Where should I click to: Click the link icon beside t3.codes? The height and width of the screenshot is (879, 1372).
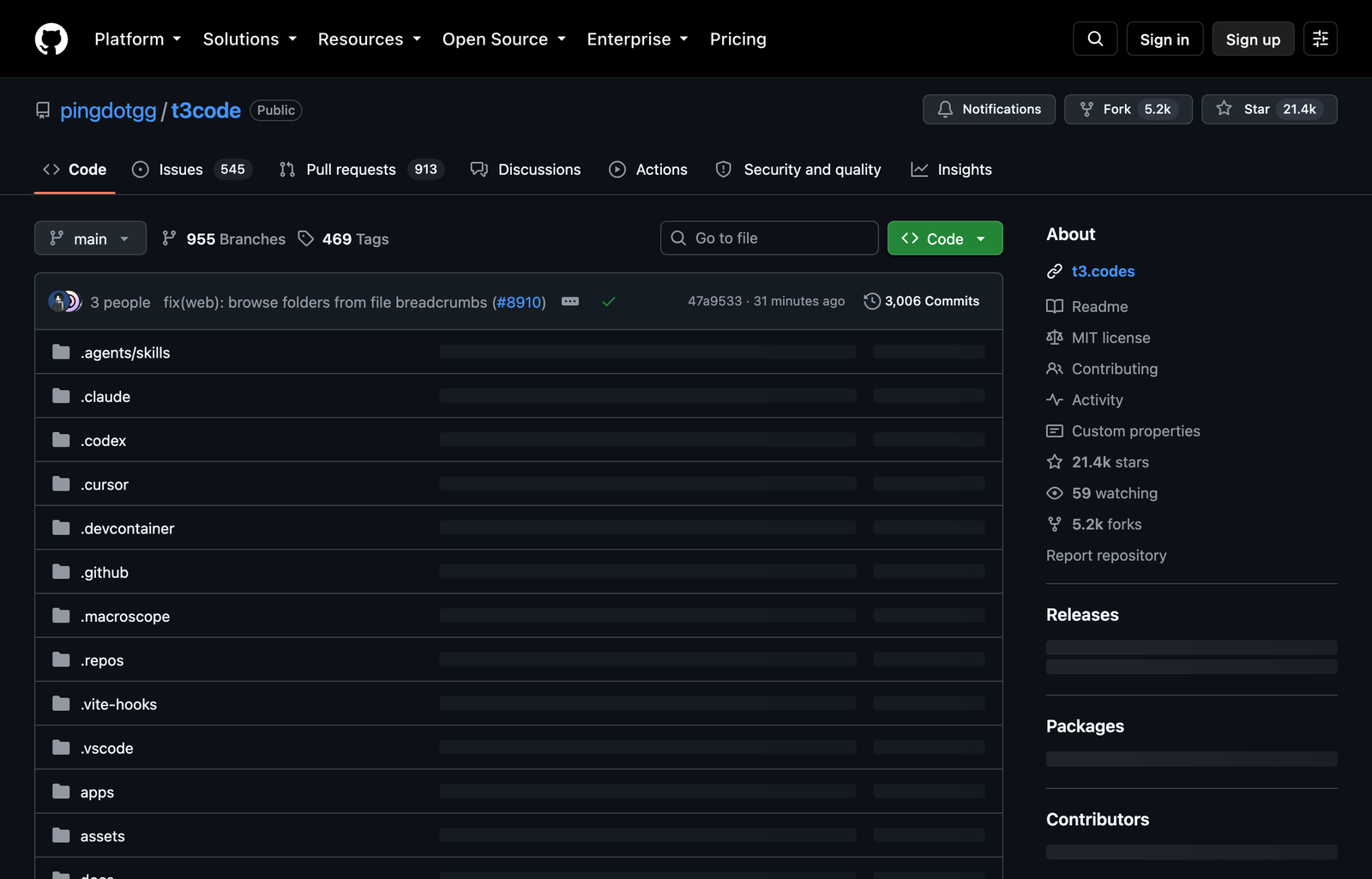coord(1055,271)
